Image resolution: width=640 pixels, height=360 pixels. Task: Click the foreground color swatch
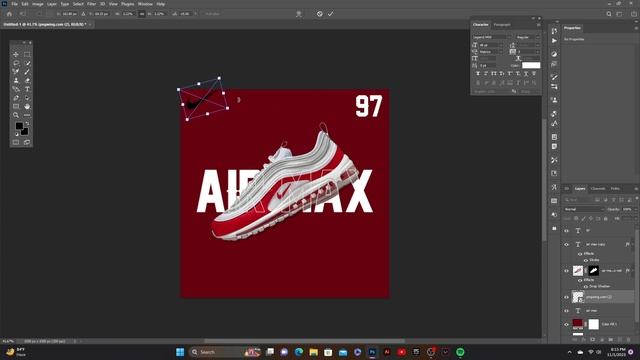coord(19,126)
